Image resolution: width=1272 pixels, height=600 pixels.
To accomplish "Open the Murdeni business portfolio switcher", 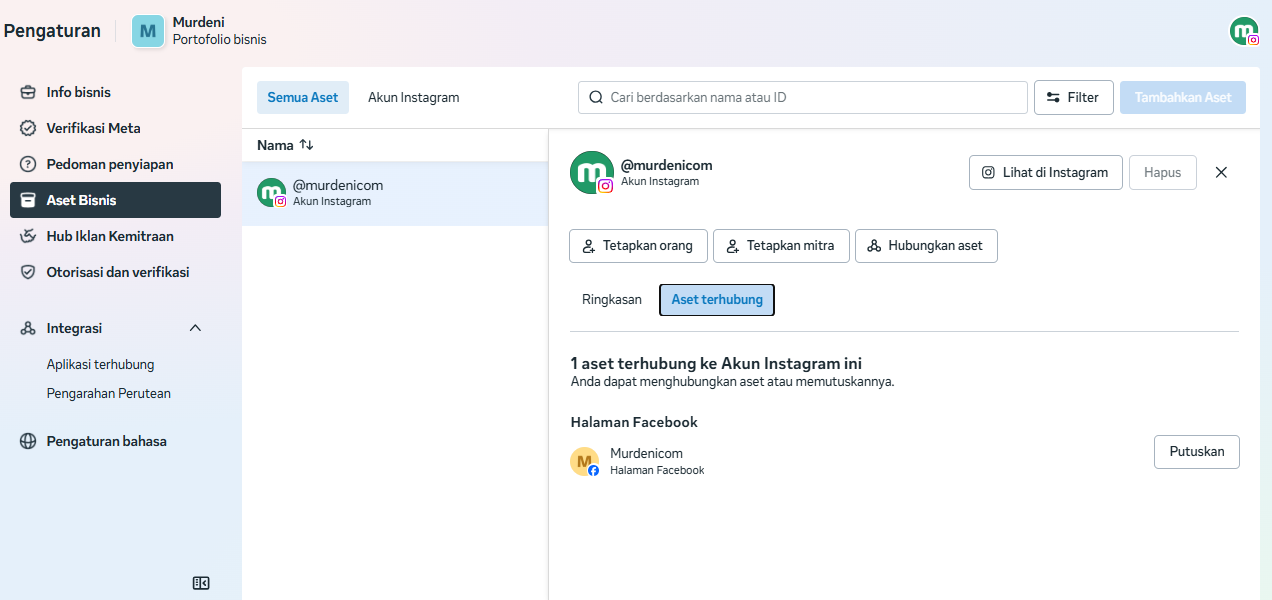I will (200, 31).
